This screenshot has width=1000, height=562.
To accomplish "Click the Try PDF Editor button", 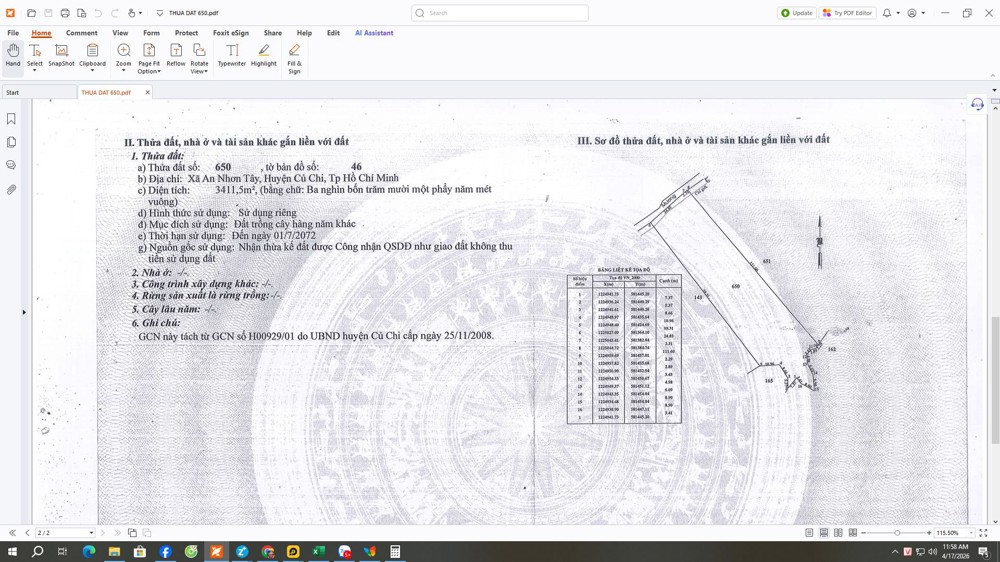I will point(847,13).
